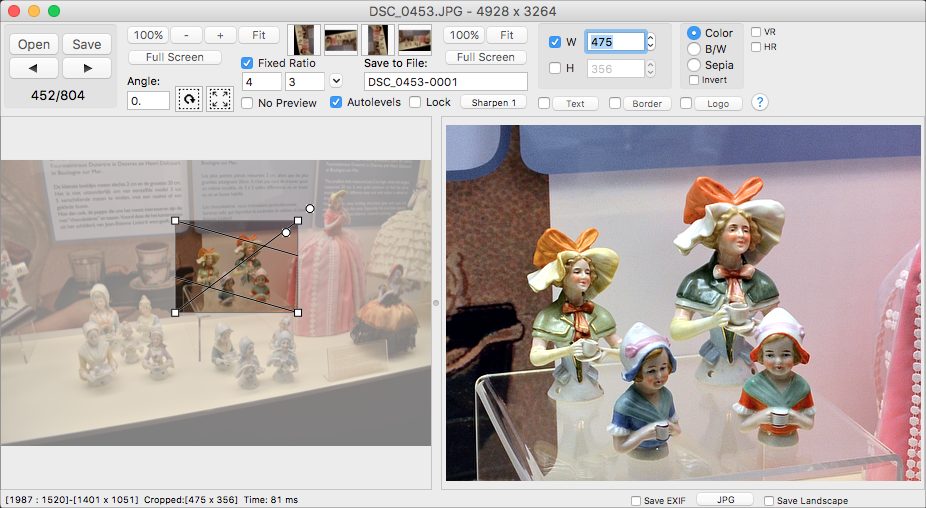Toggle Fixed Ratio checkbox
The height and width of the screenshot is (508, 926).
tap(247, 63)
